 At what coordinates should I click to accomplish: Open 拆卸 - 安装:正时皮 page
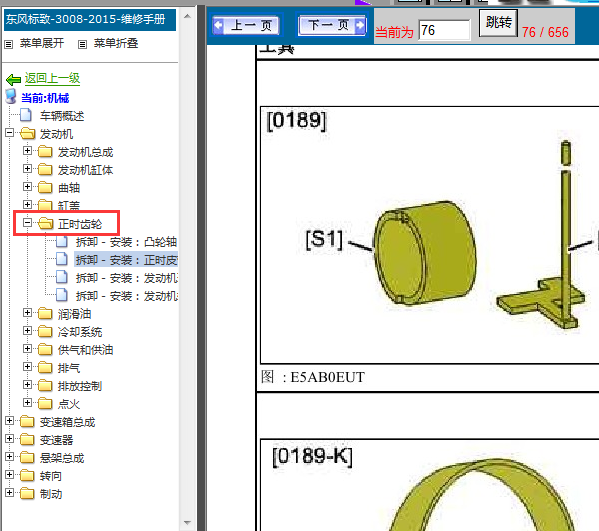[x=126, y=260]
